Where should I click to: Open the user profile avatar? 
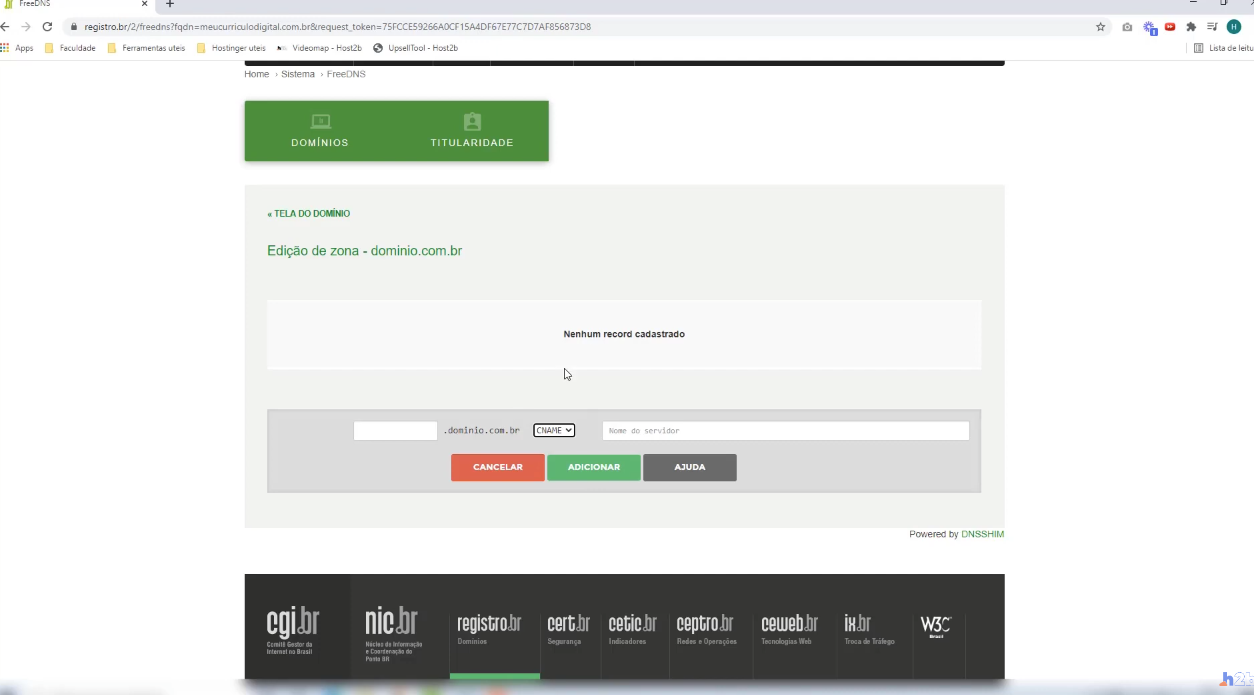1234,27
